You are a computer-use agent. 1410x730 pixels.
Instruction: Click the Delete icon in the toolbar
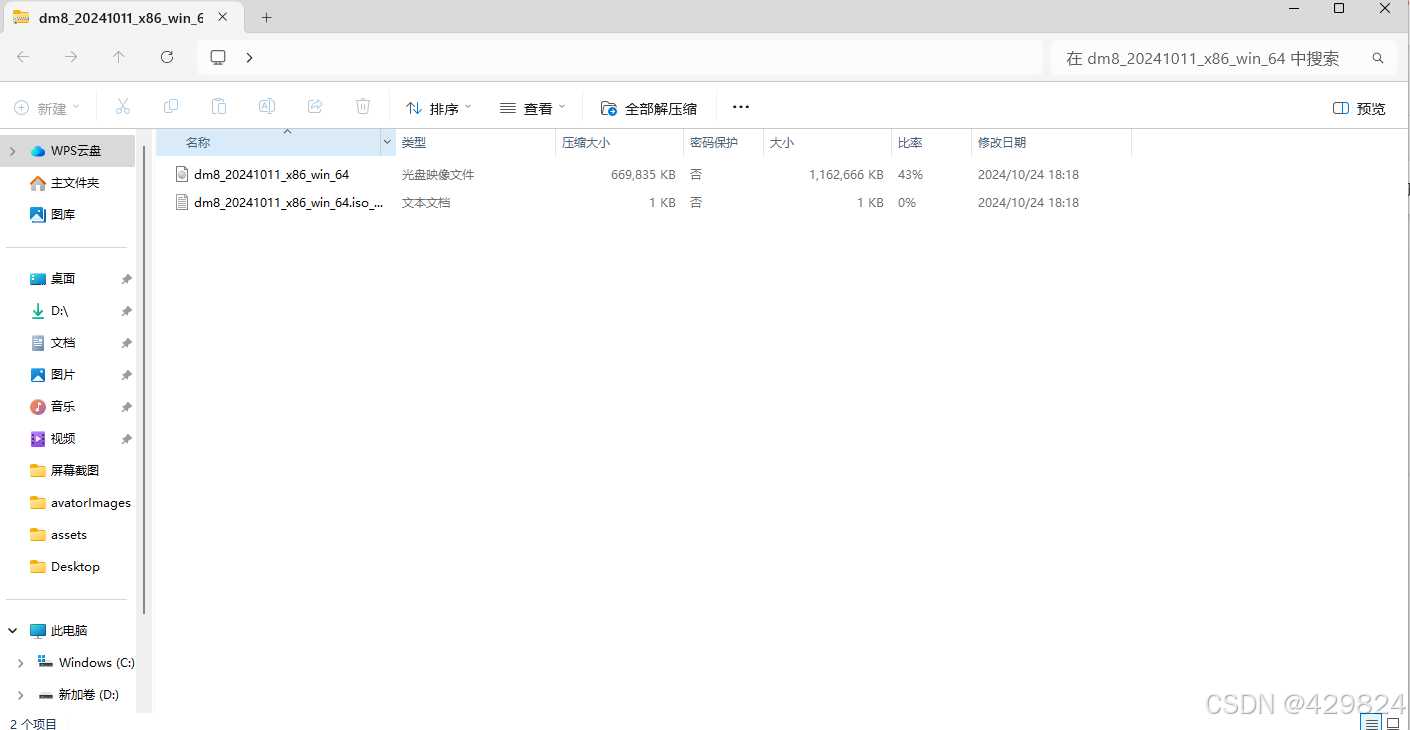pos(362,106)
